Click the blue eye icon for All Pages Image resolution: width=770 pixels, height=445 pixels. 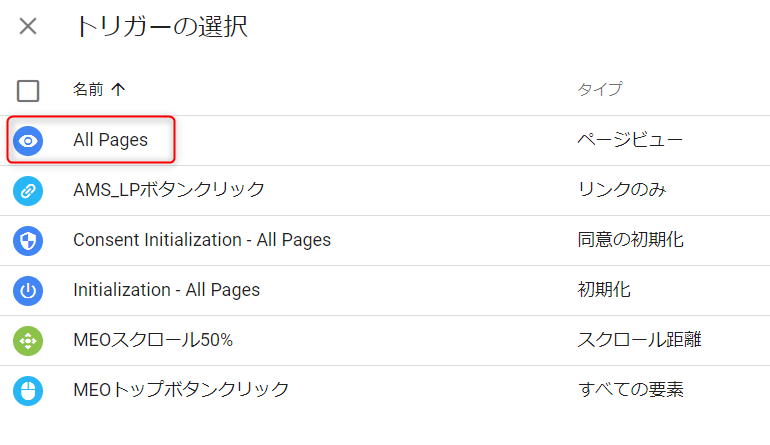[x=28, y=141]
